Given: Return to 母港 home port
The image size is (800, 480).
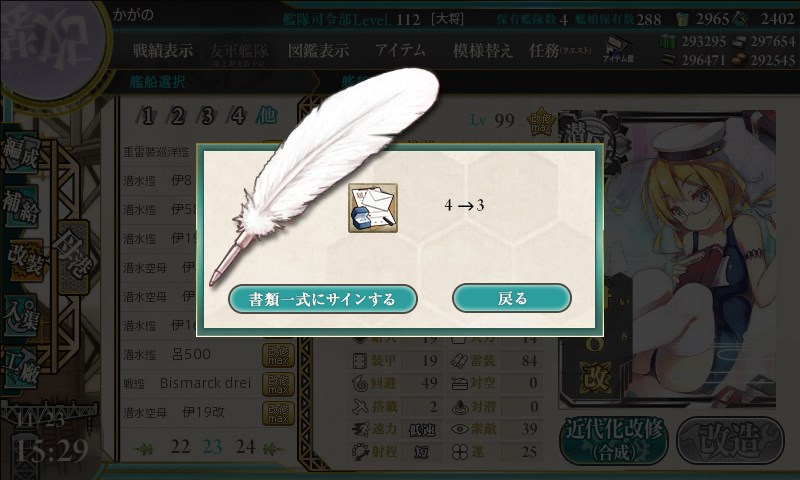Looking at the screenshot, I should (x=74, y=258).
